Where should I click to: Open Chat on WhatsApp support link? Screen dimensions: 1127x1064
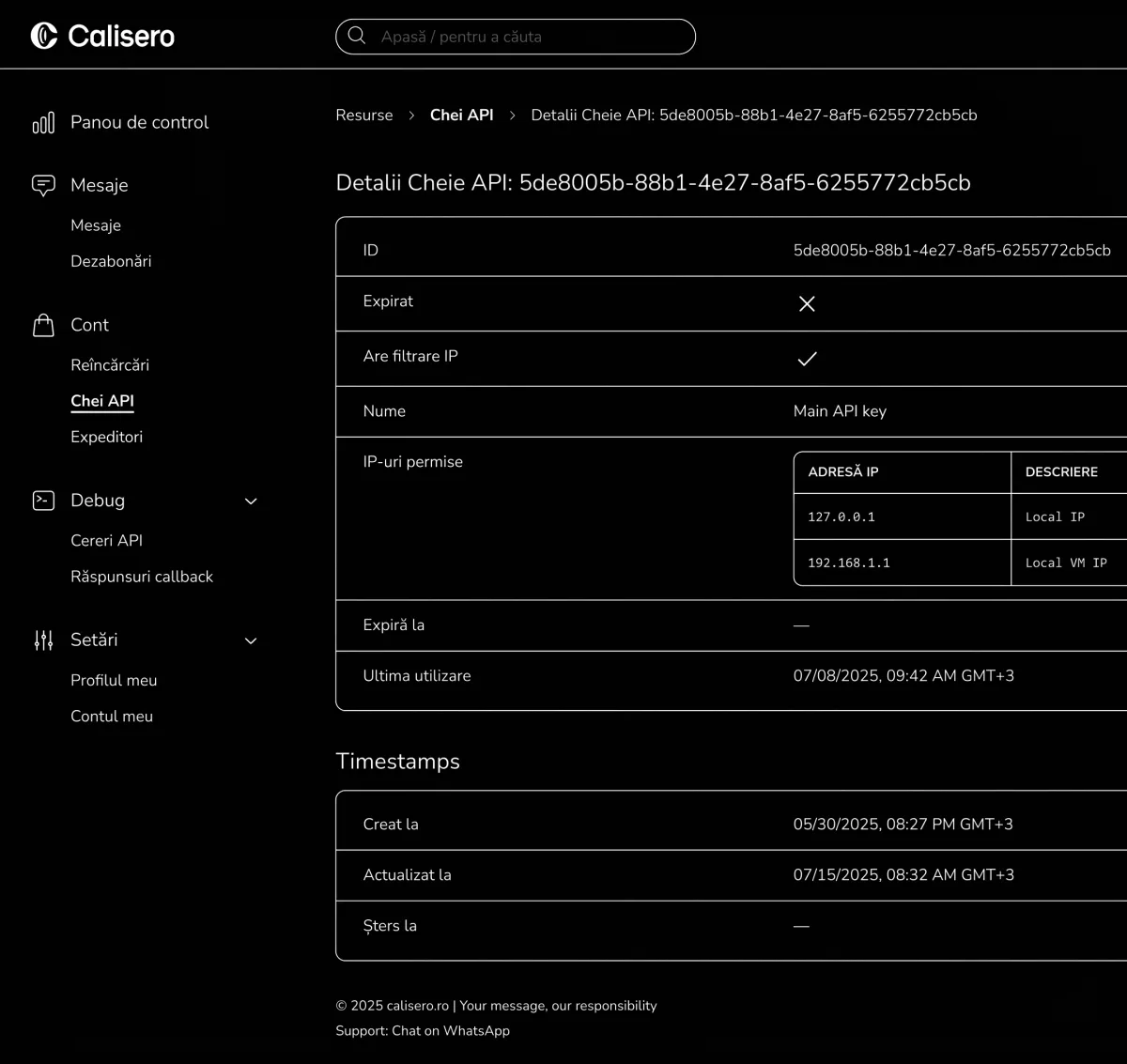[x=451, y=1030]
